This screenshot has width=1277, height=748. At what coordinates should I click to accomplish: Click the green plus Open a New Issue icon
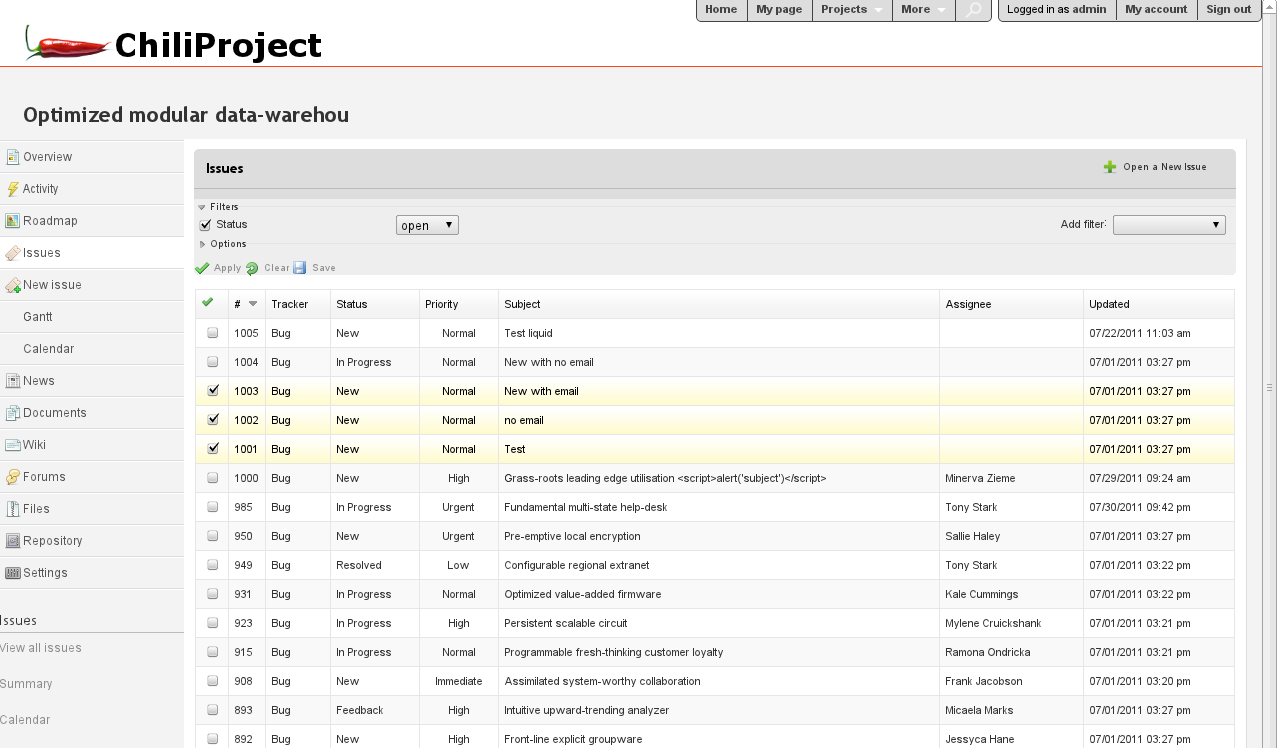click(1110, 167)
